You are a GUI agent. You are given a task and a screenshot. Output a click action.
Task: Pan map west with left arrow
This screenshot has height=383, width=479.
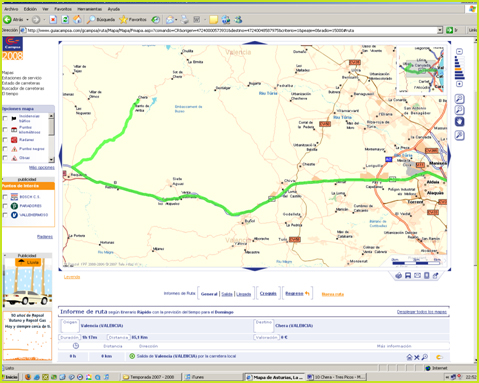[60, 155]
